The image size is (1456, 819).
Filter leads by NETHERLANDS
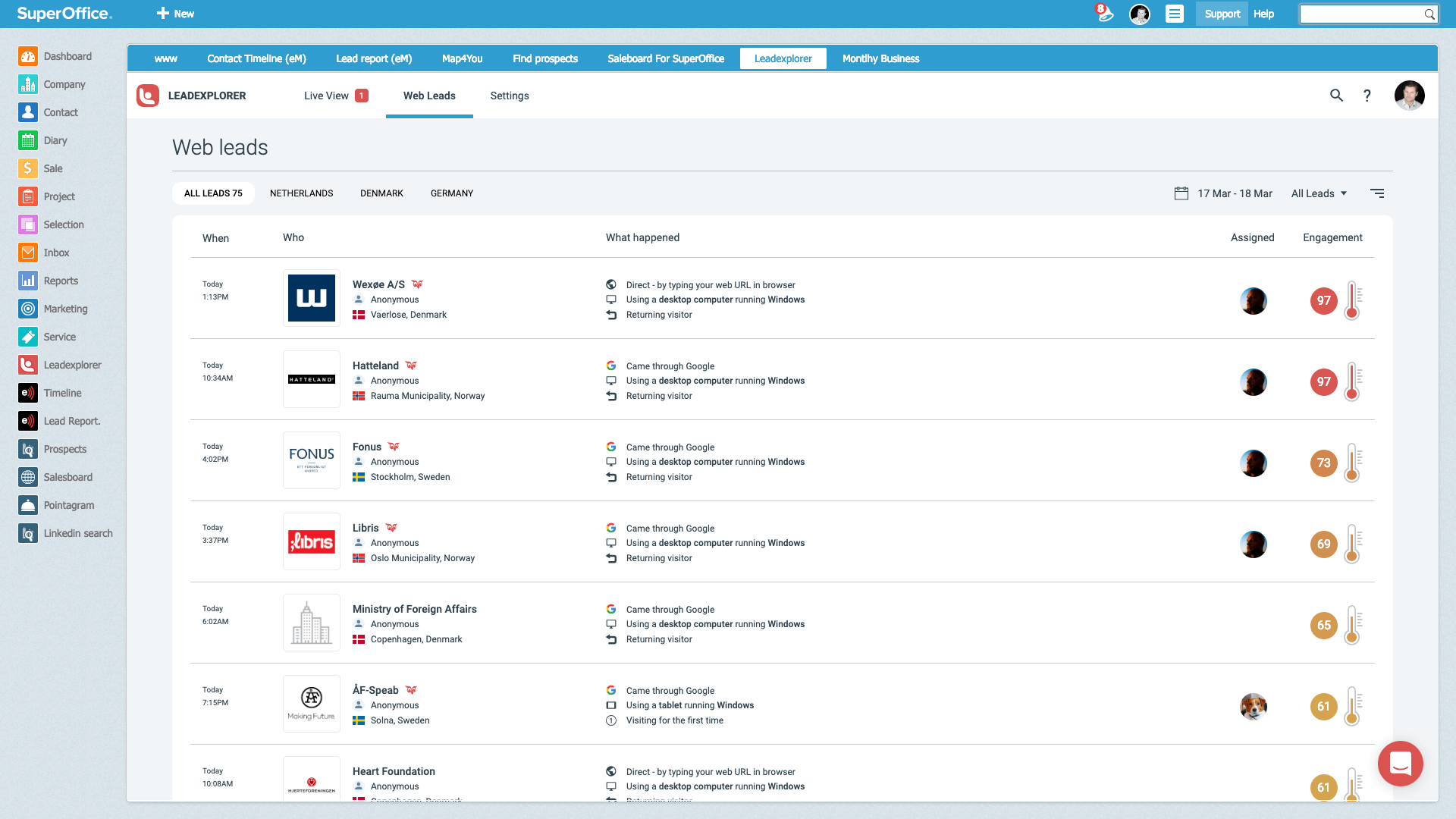[x=301, y=193]
